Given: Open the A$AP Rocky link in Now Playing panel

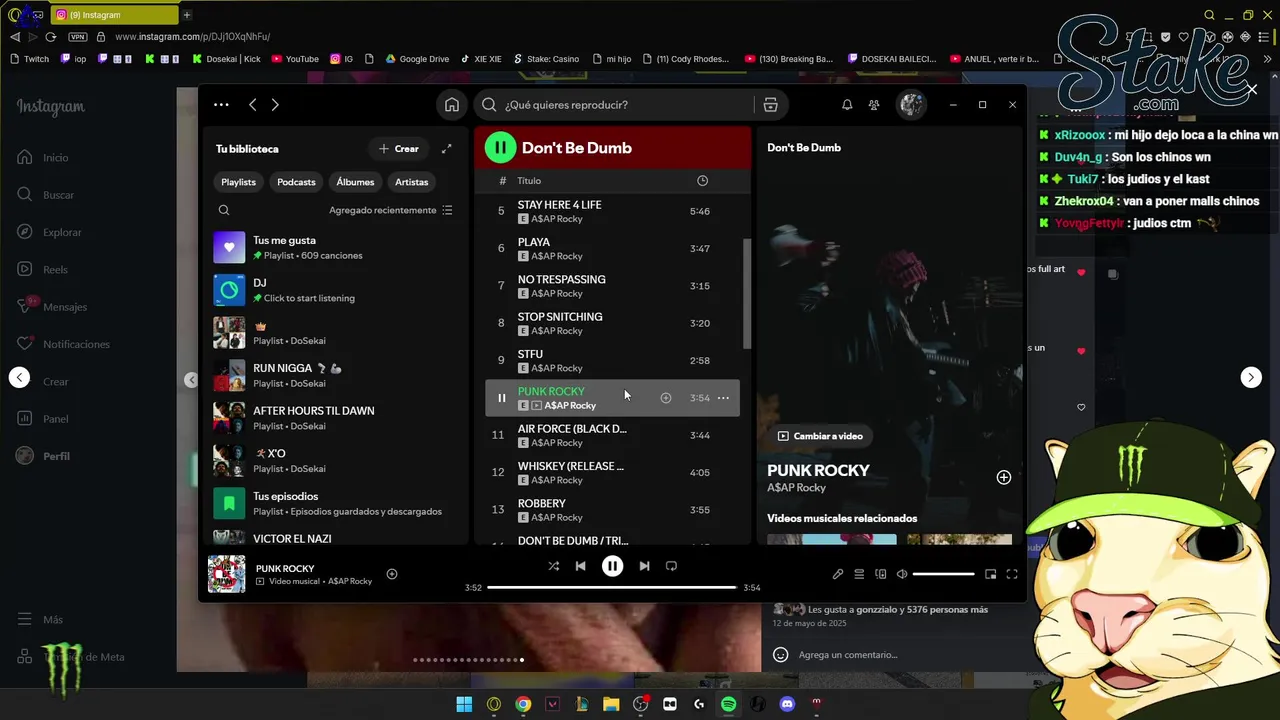Looking at the screenshot, I should pyautogui.click(x=796, y=488).
